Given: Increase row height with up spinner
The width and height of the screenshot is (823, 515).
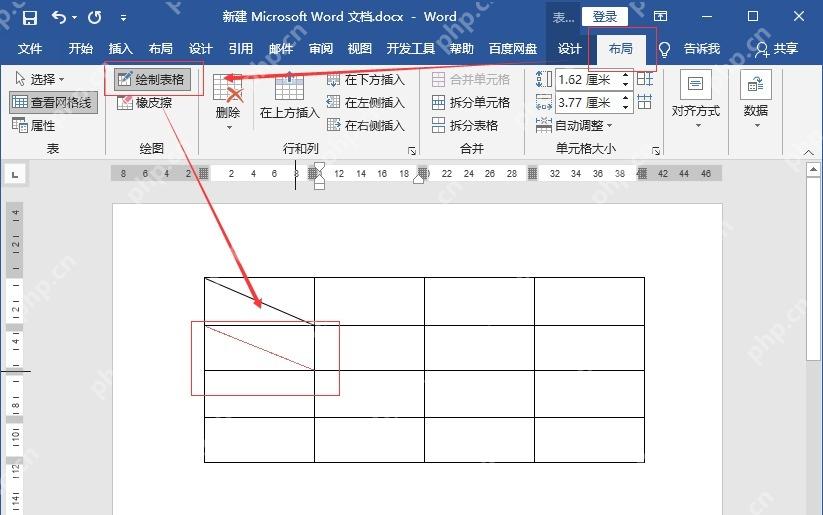Looking at the screenshot, I should point(626,75).
